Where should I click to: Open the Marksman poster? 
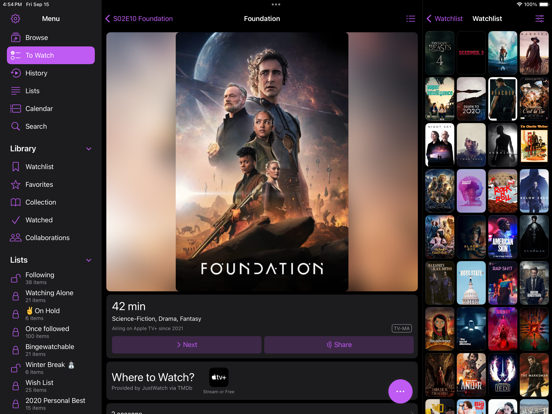(534, 375)
